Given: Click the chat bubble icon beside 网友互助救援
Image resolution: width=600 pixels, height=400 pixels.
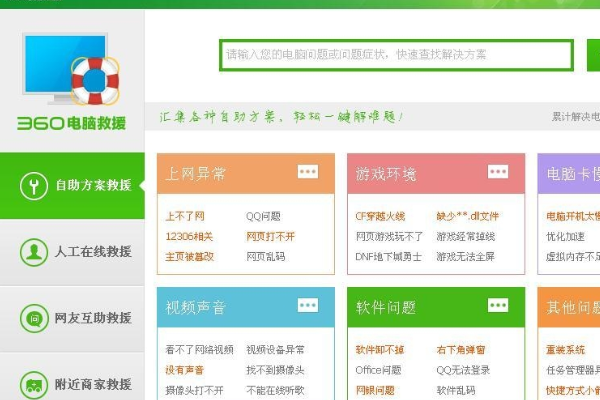Looking at the screenshot, I should click(34, 318).
